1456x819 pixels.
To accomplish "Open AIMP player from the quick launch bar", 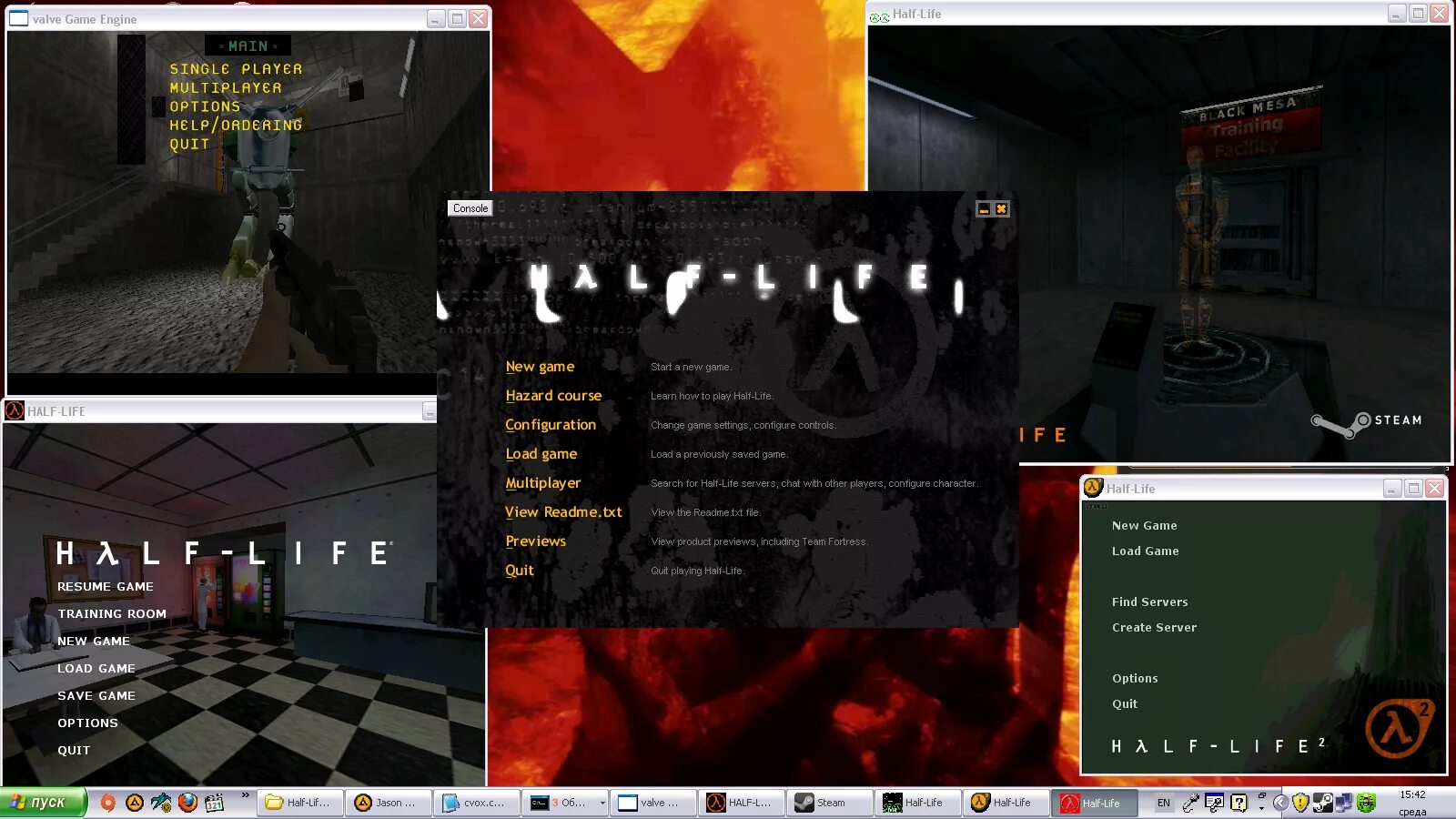I will click(x=135, y=804).
